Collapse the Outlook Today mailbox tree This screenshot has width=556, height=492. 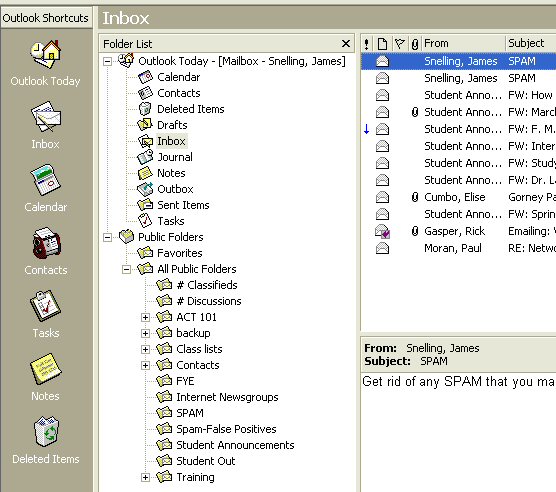coord(107,62)
